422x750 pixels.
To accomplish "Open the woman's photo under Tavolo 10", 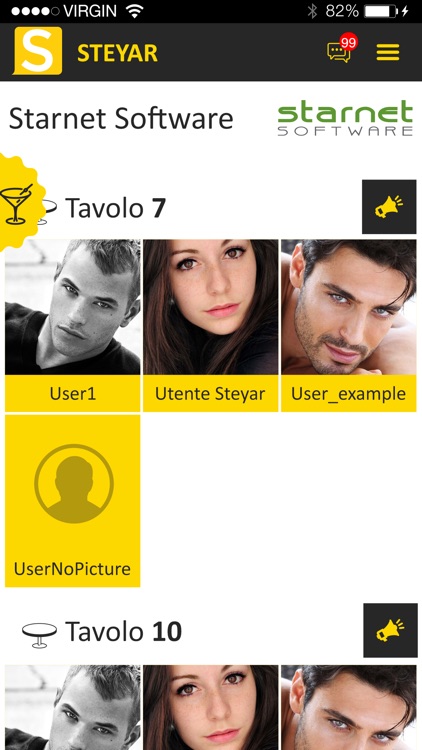I will (211, 707).
